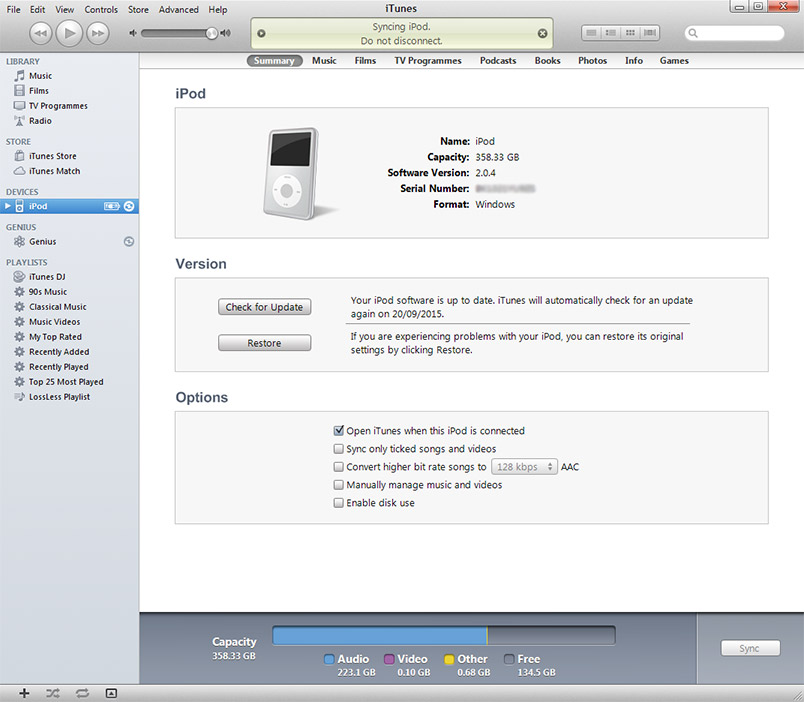Open the LossLess Playlist
Viewport: 804px width, 702px height.
[x=69, y=397]
